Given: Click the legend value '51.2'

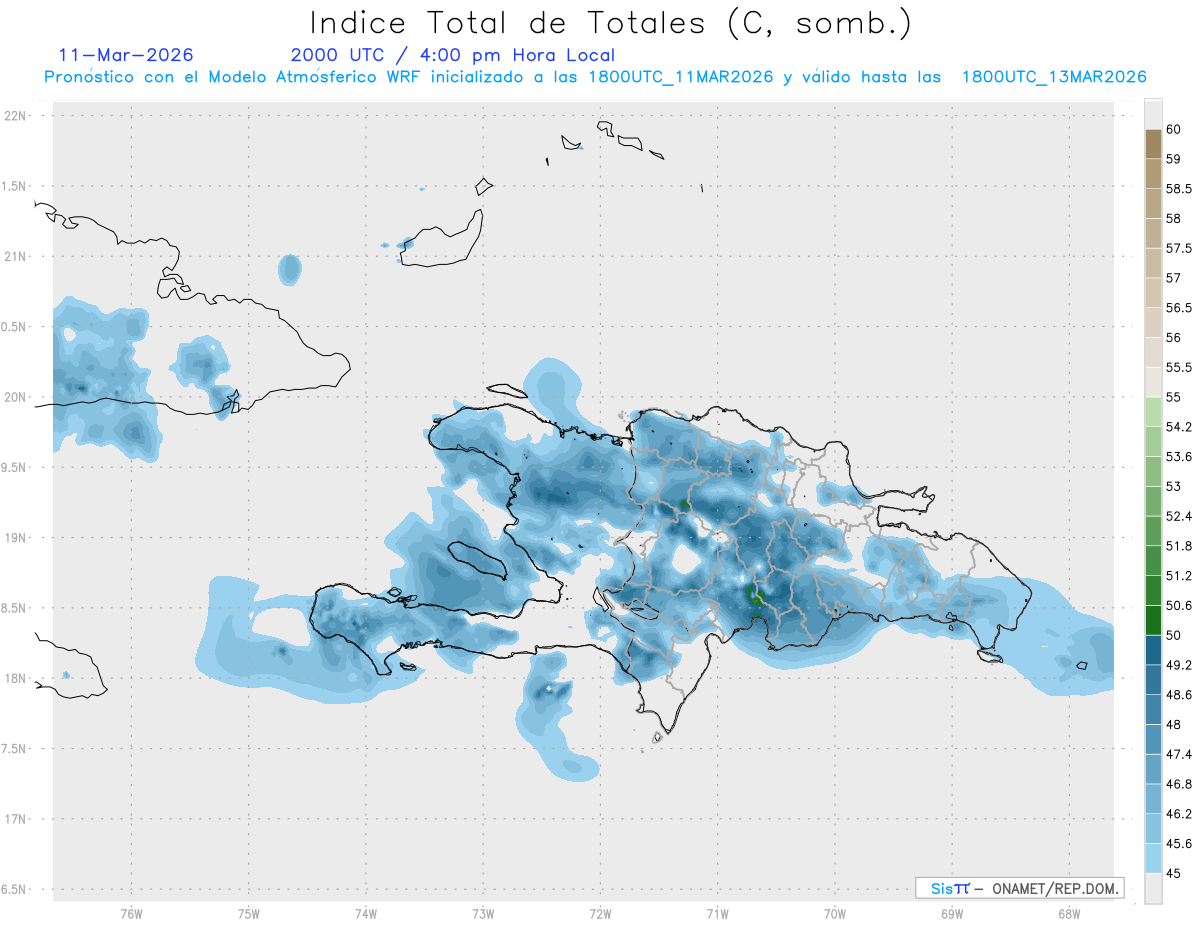Looking at the screenshot, I should tap(1178, 575).
